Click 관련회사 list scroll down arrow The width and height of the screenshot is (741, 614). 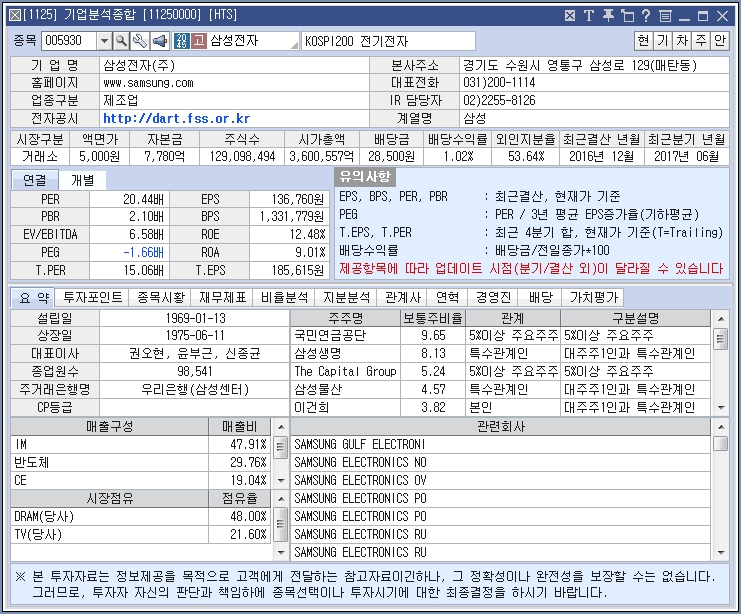pos(721,552)
